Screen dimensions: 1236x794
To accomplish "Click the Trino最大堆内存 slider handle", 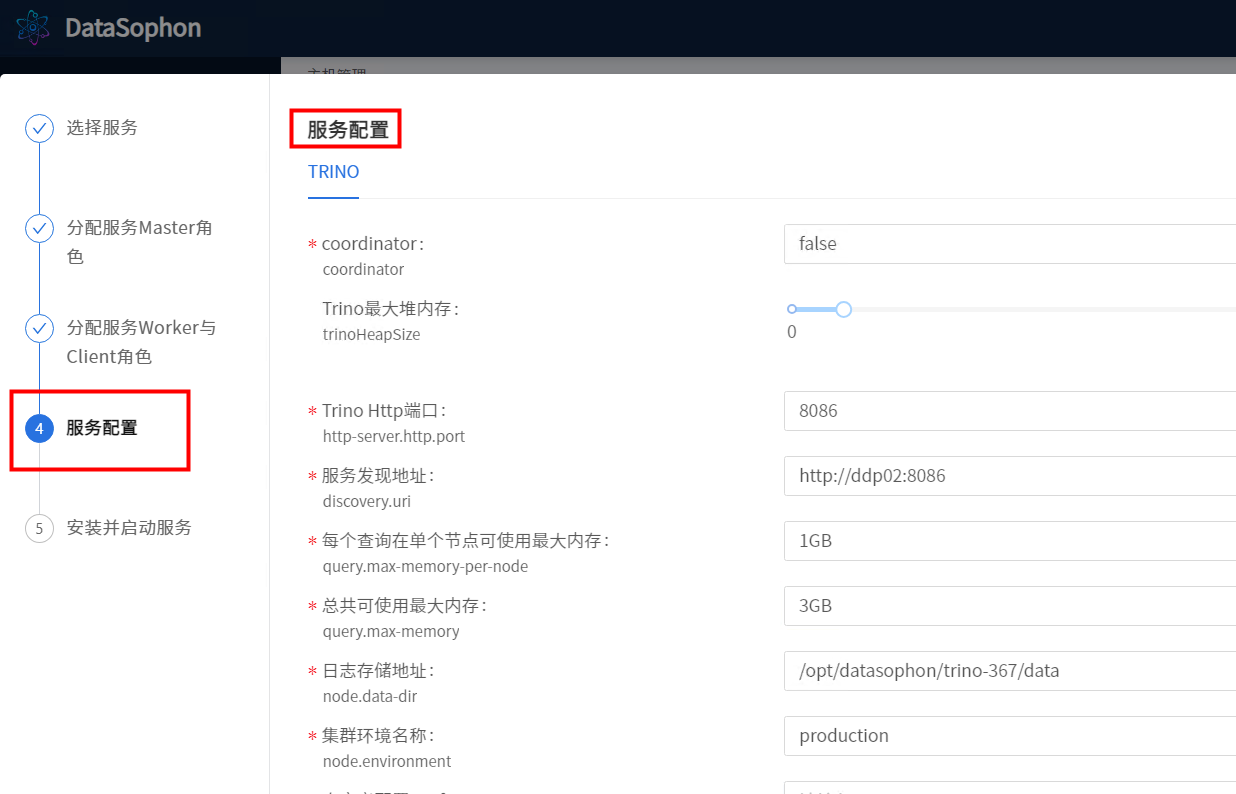I will 843,310.
